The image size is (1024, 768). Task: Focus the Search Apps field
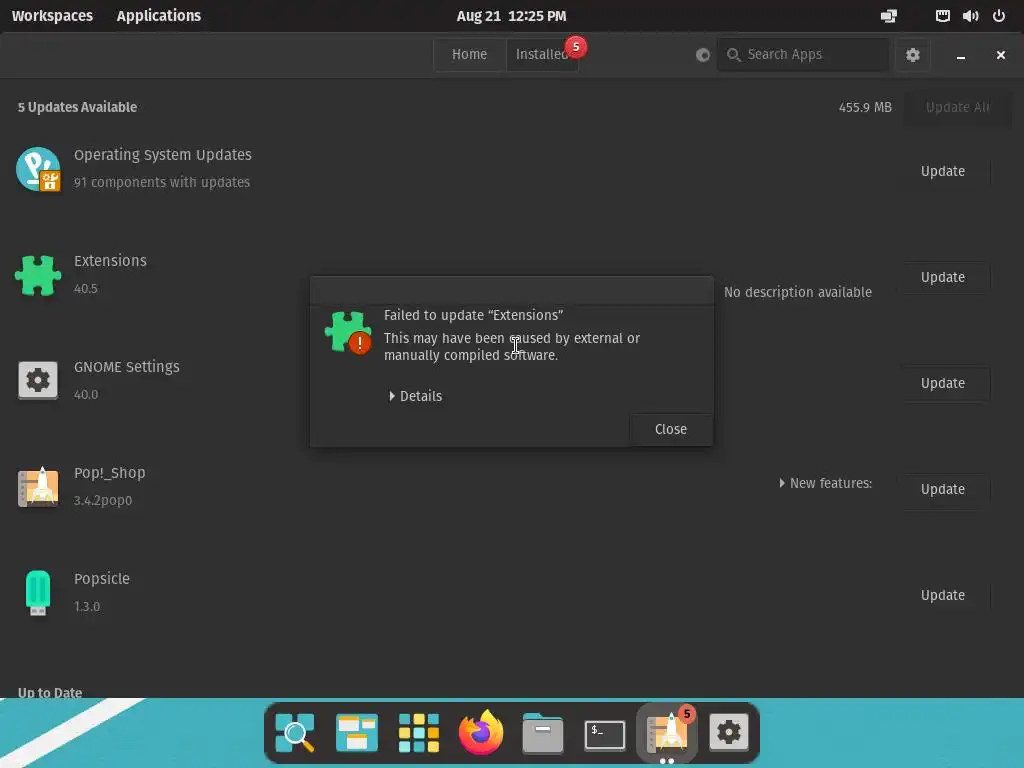803,55
